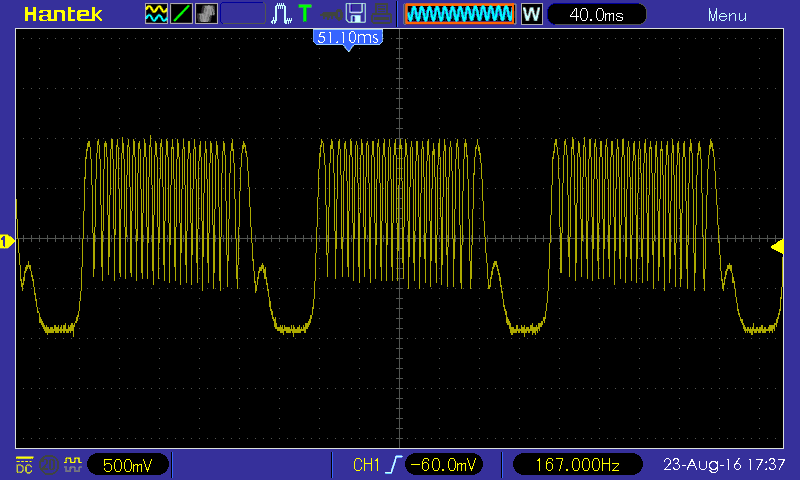Click the empty field beside persistence icon
The height and width of the screenshot is (480, 800).
[243, 14]
